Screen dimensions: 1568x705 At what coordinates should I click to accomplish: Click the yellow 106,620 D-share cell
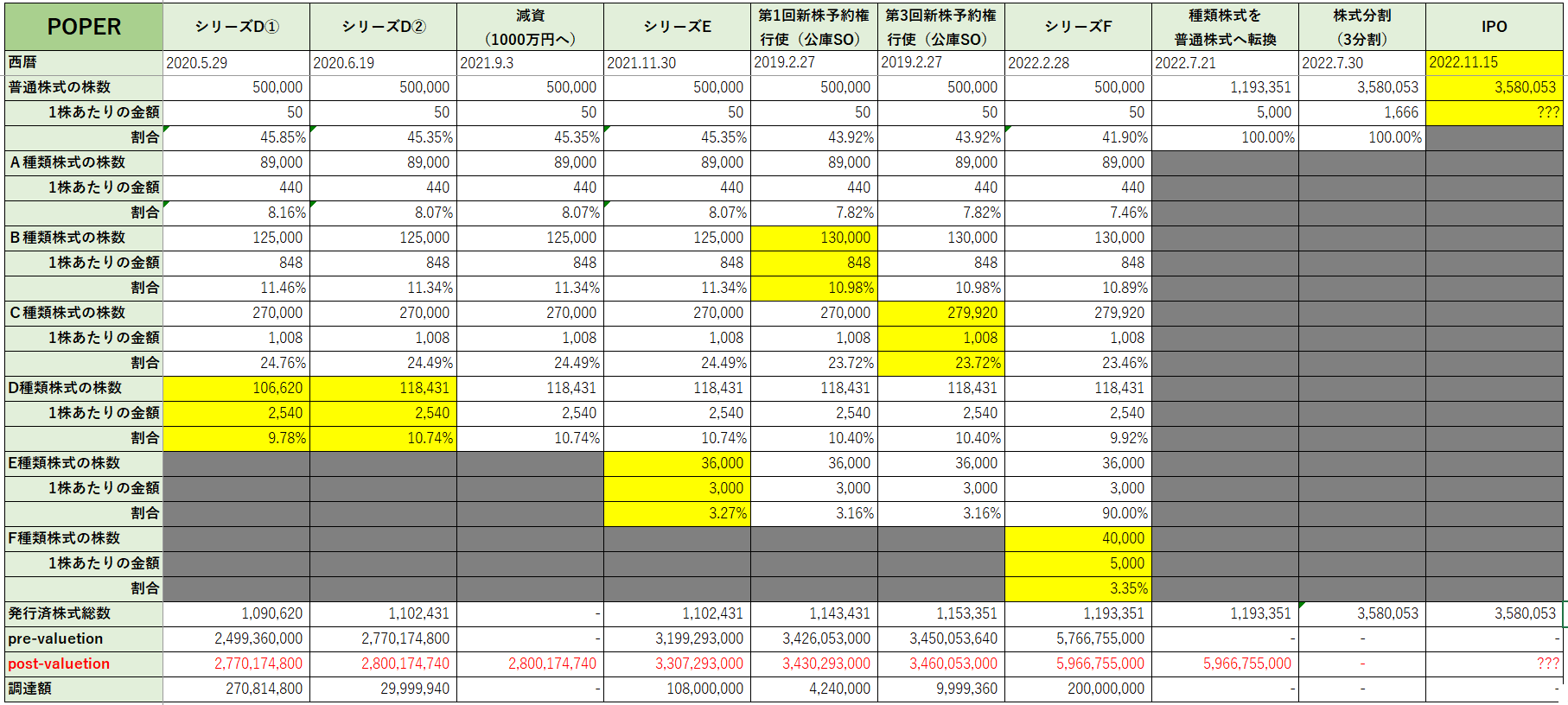tap(236, 388)
